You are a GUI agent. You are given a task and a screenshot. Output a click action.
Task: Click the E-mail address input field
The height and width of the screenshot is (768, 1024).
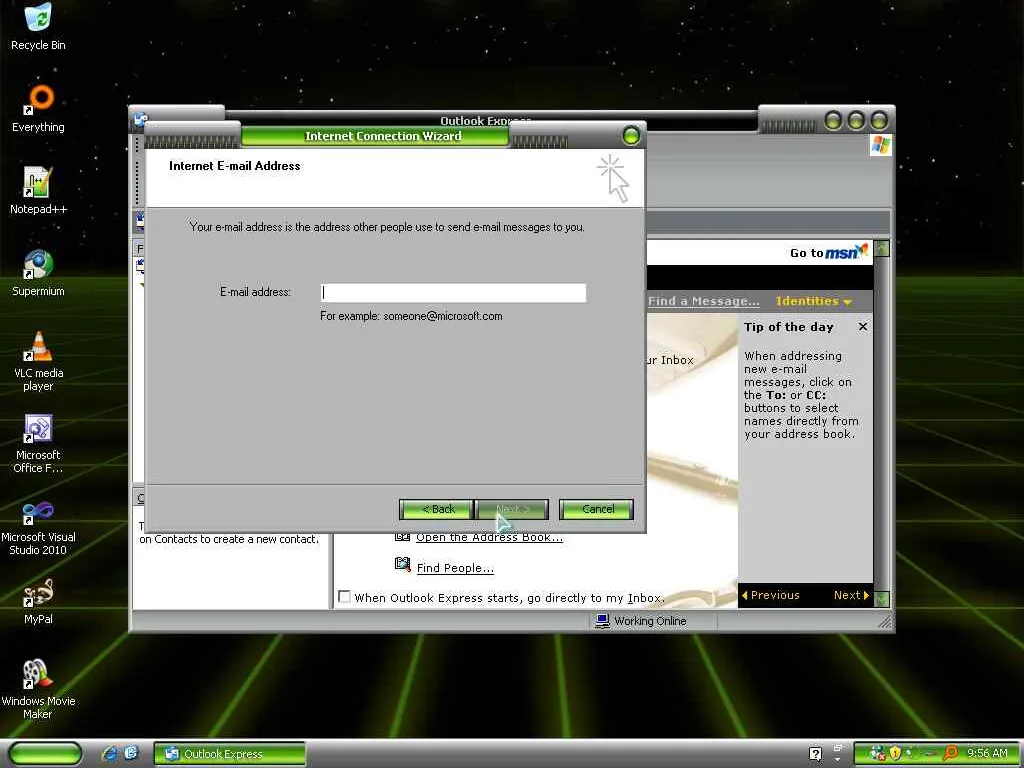tap(453, 293)
